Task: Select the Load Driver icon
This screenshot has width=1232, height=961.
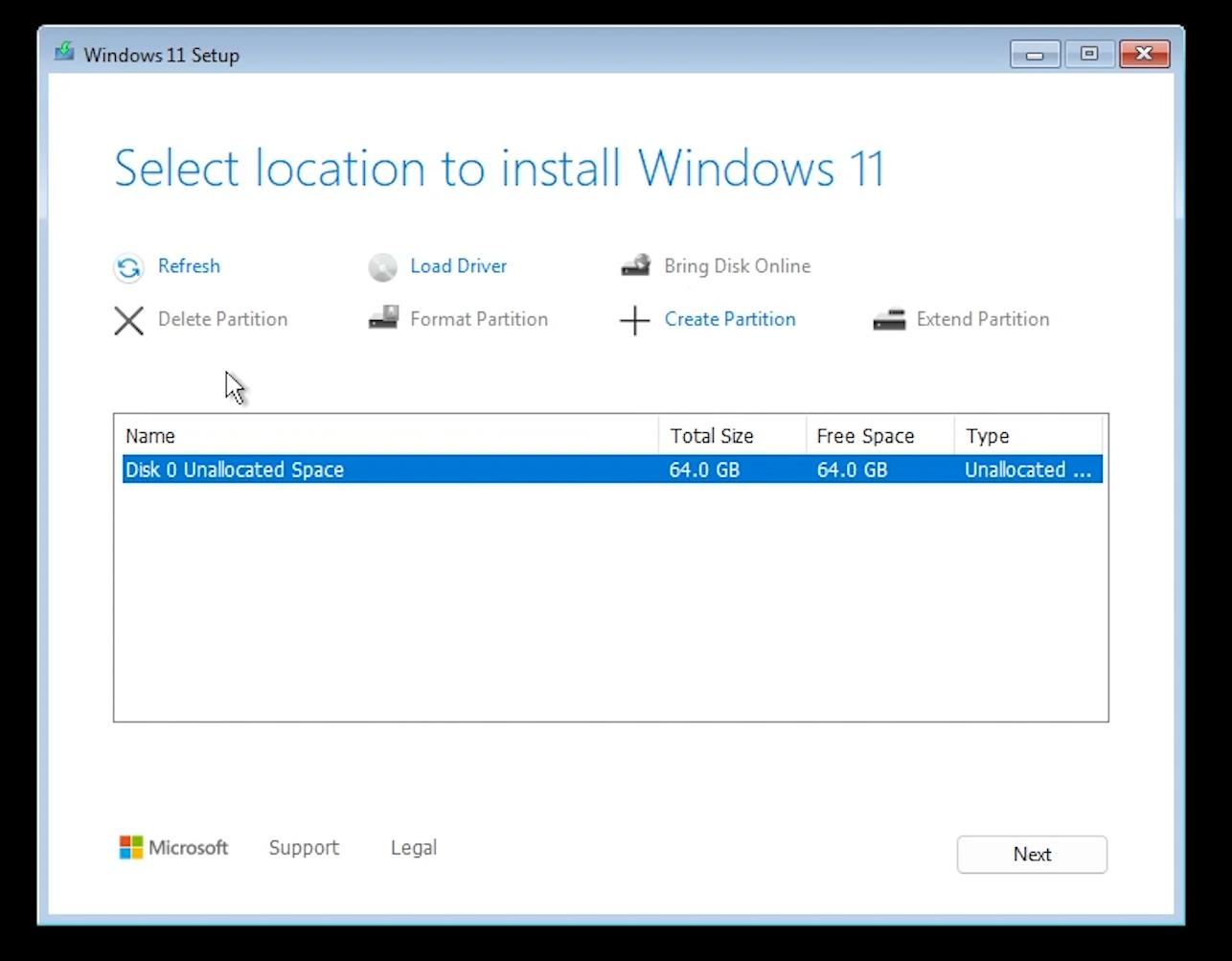Action: coord(382,267)
